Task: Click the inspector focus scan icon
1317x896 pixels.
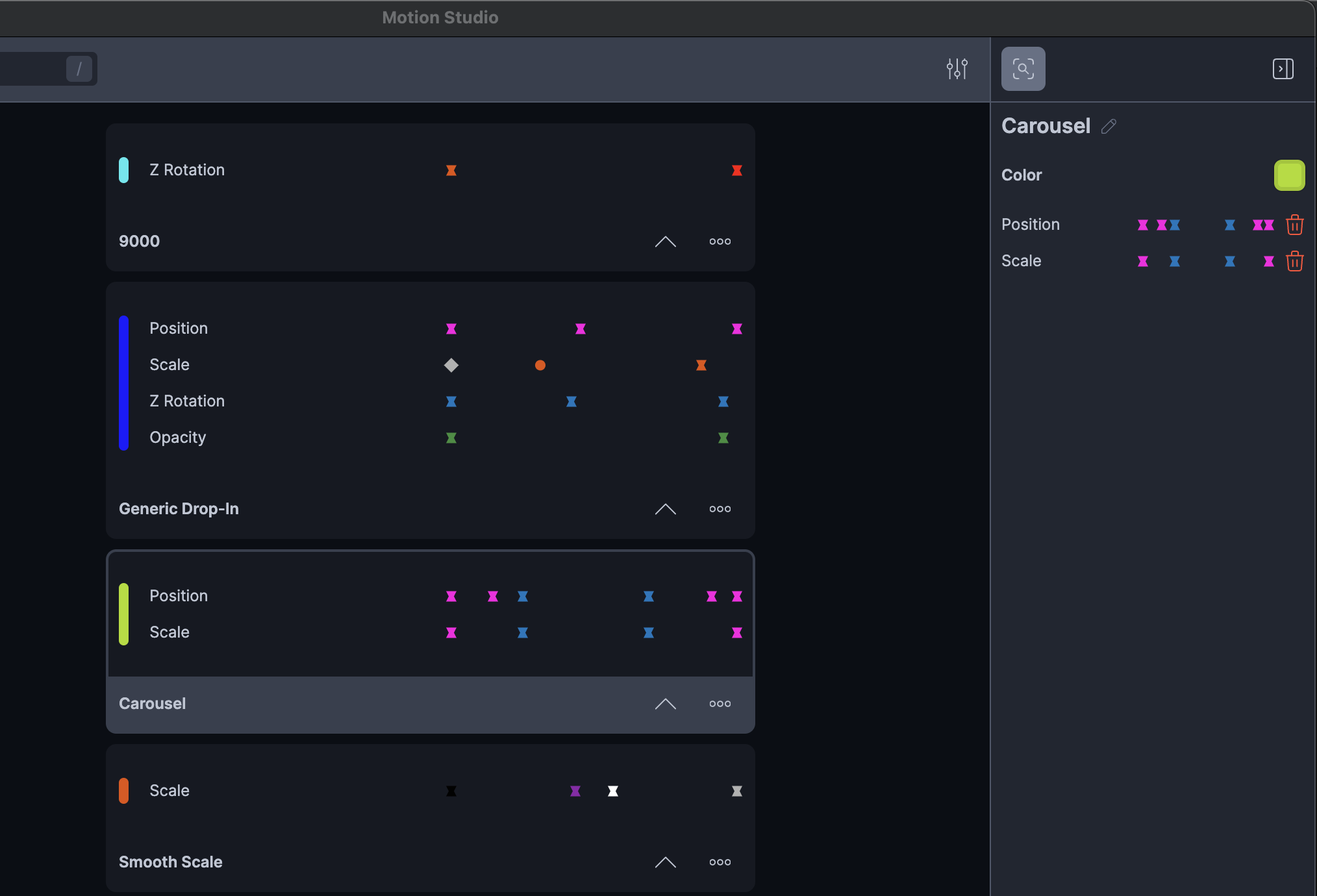Action: tap(1023, 69)
